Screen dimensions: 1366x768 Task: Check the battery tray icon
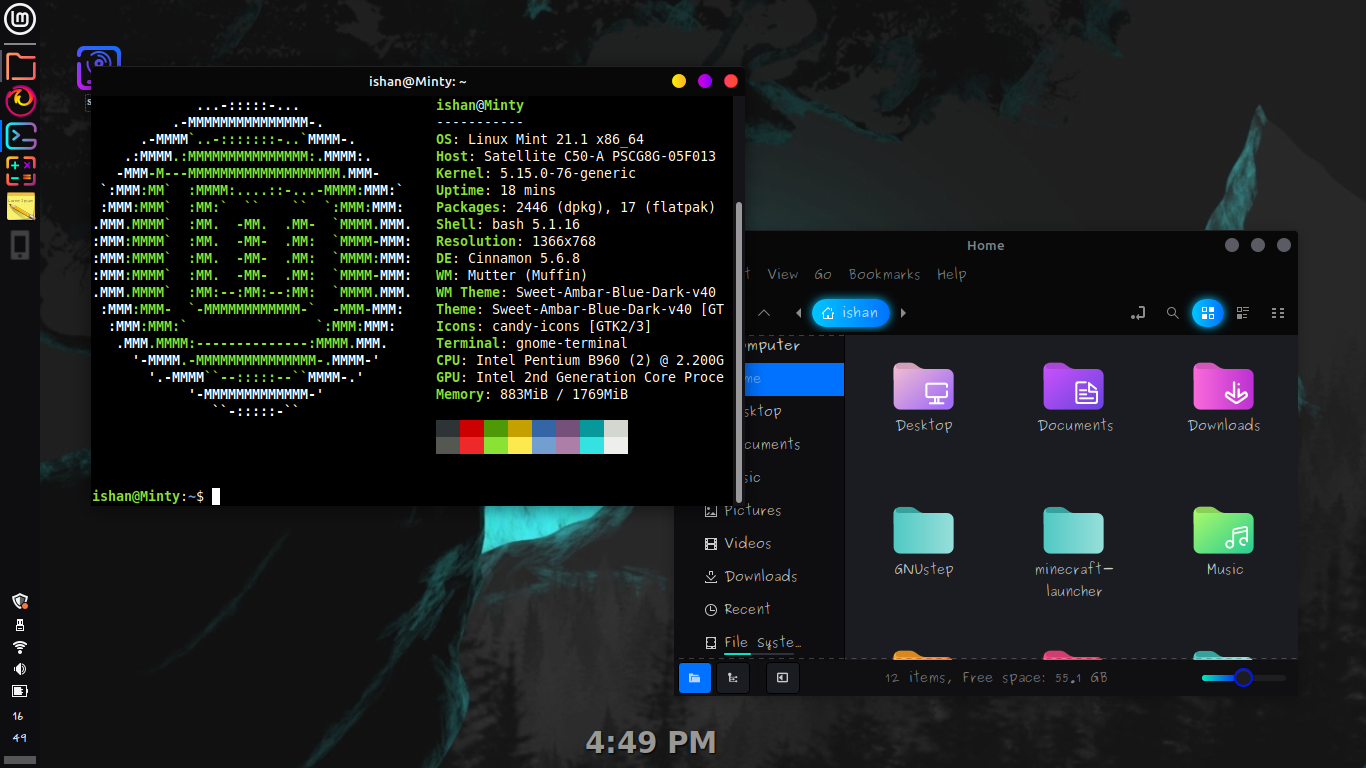20,691
